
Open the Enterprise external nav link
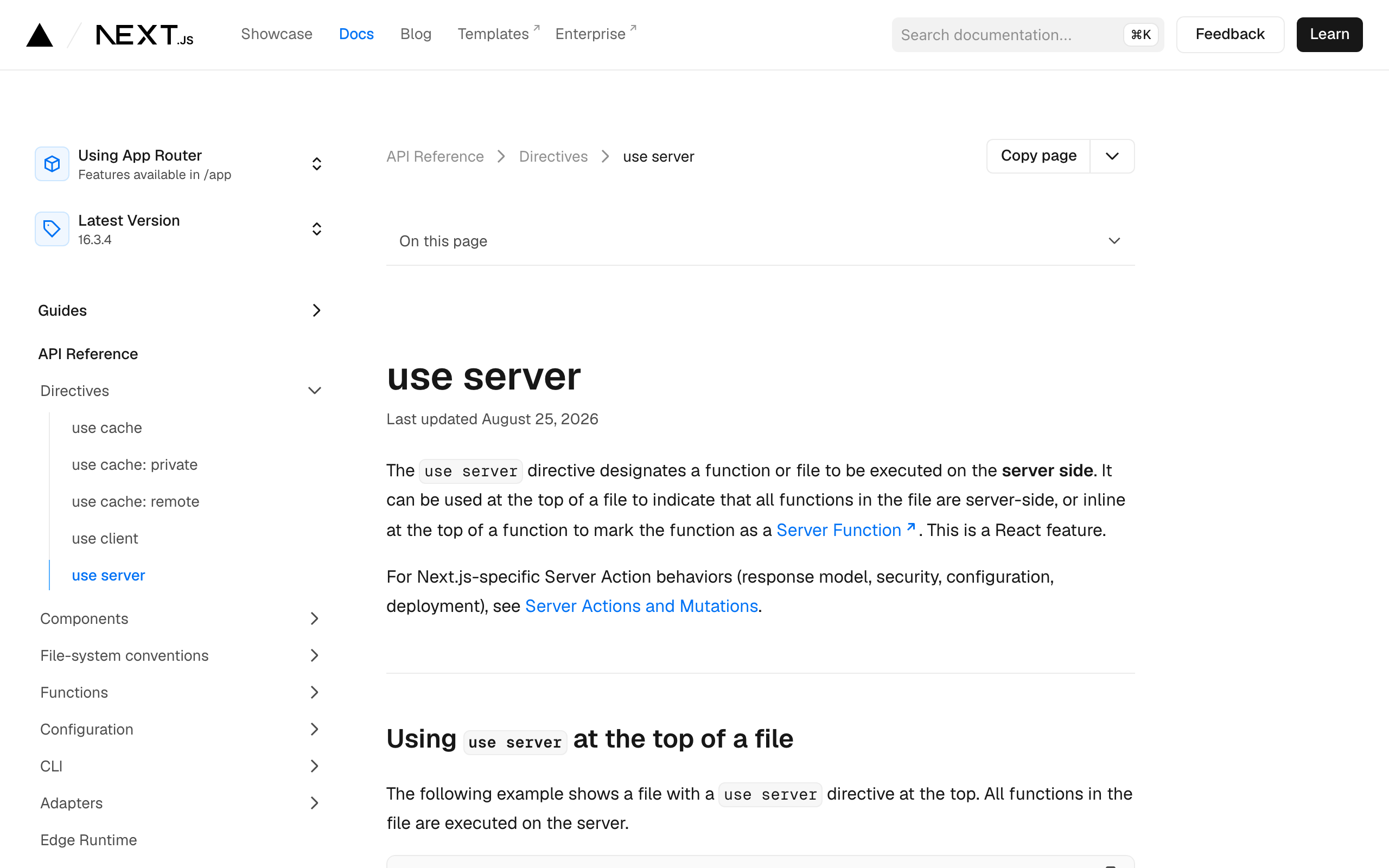596,34
